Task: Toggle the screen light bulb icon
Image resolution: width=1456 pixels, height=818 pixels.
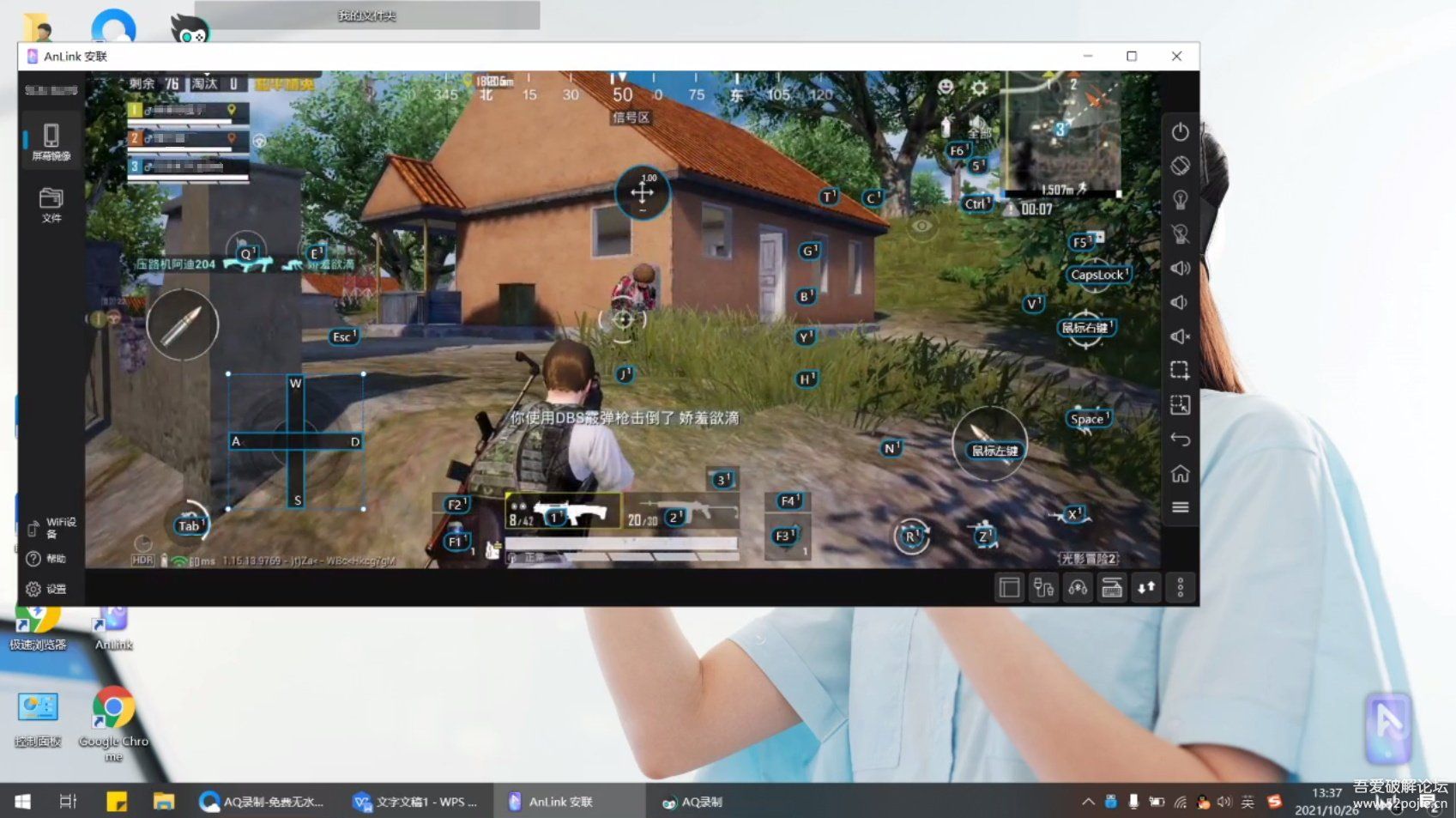Action: click(1180, 200)
